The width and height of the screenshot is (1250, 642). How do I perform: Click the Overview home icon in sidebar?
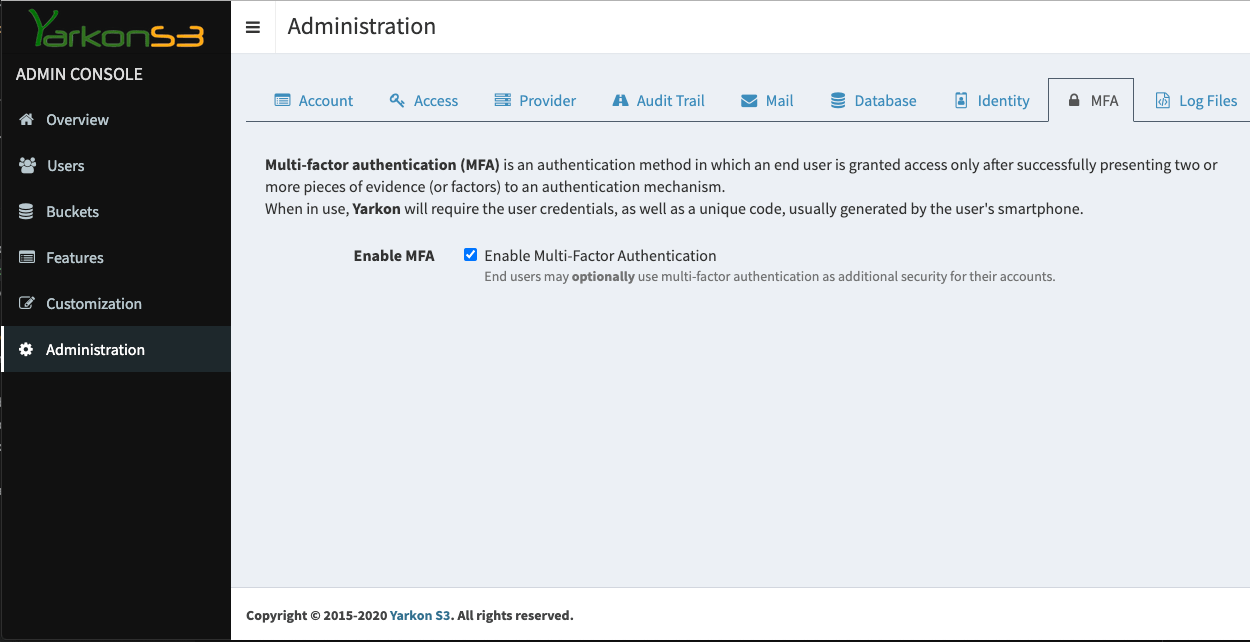pyautogui.click(x=27, y=120)
